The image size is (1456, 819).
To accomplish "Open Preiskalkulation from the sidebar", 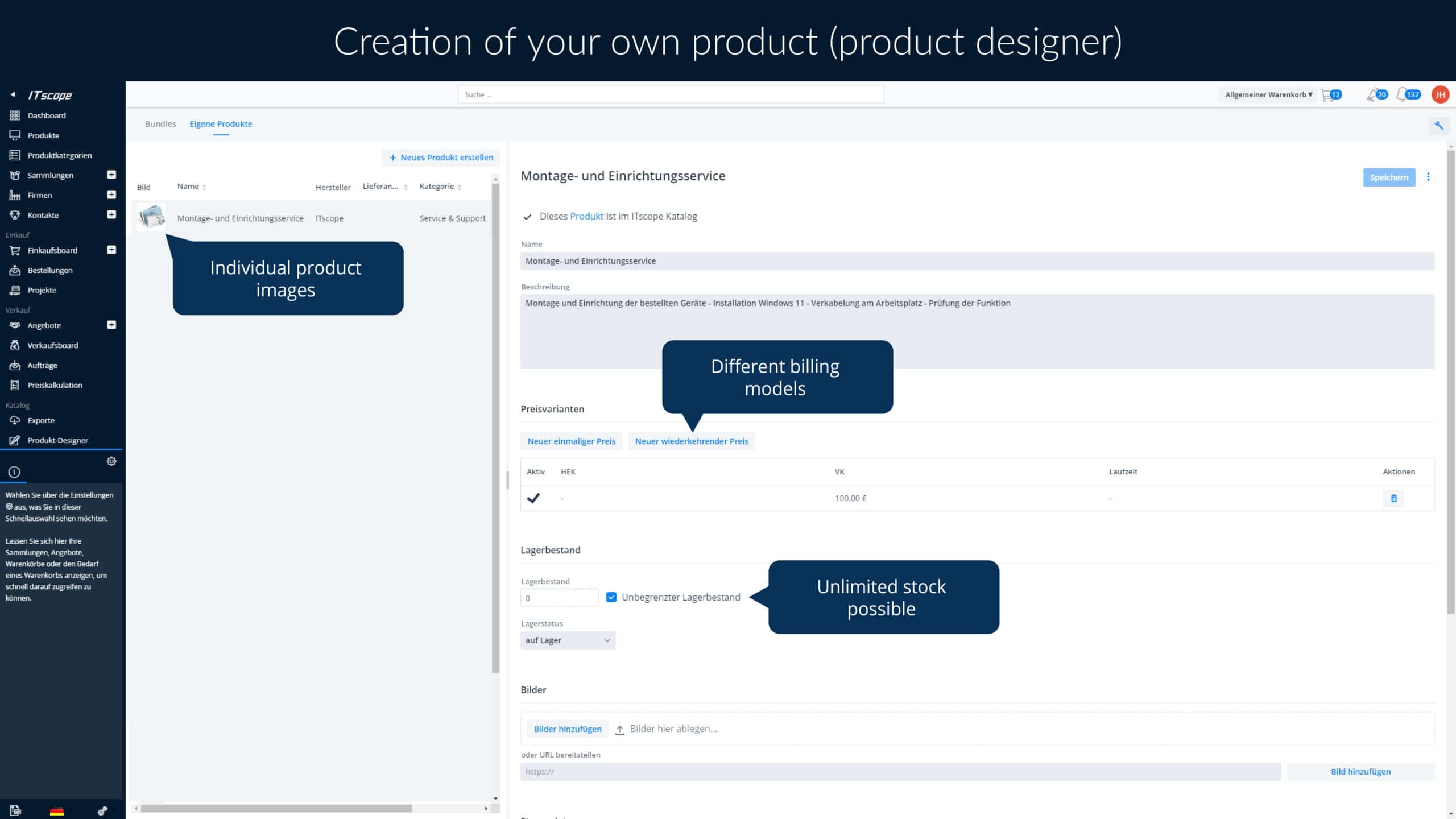I will tap(55, 385).
